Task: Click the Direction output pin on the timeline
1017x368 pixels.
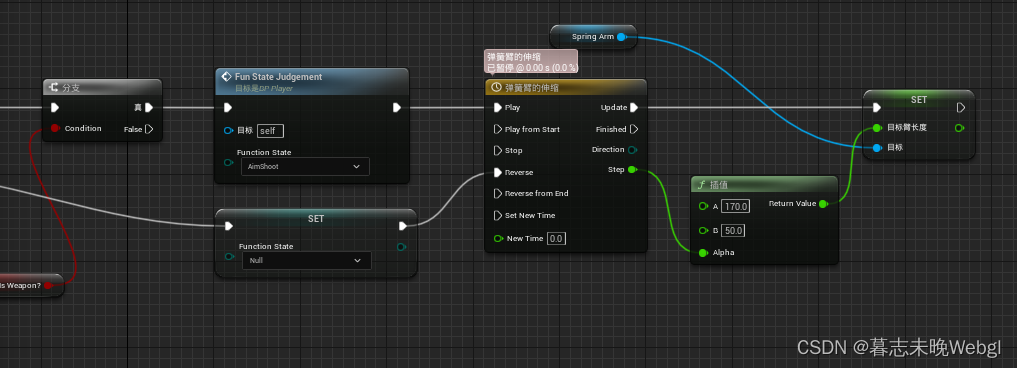Action: [632, 149]
